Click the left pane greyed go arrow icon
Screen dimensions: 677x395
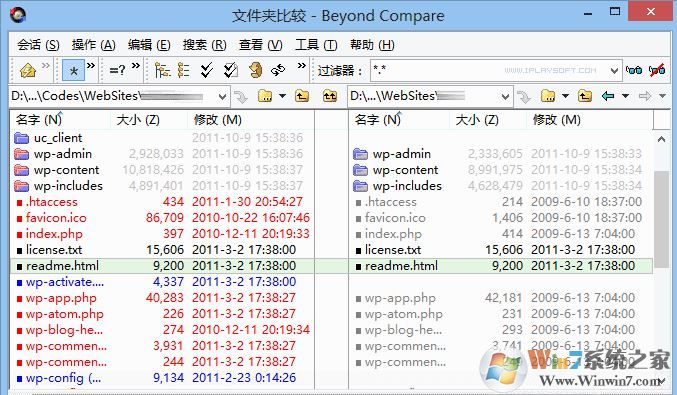tap(241, 97)
